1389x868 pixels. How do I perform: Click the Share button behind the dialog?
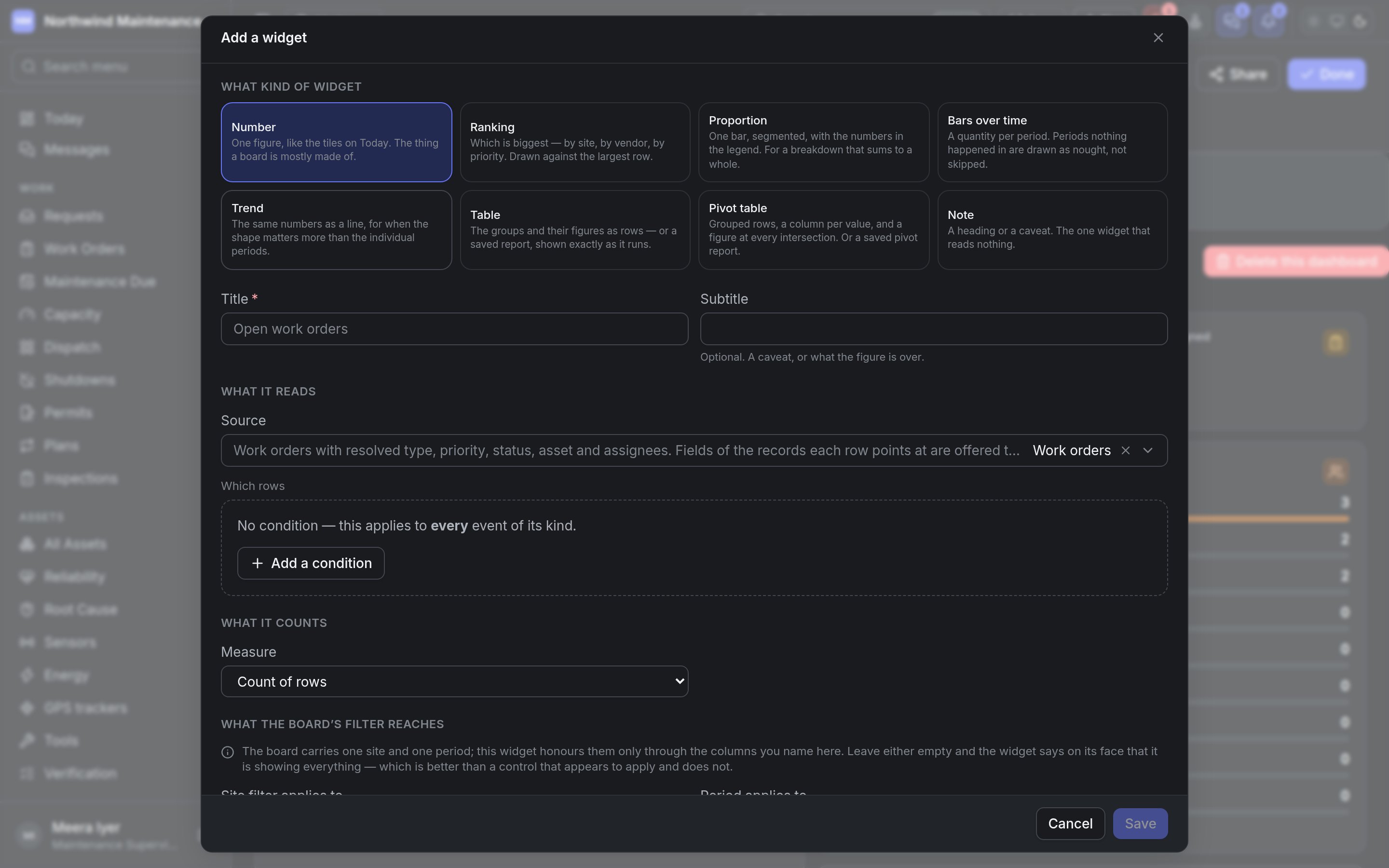point(1238,75)
